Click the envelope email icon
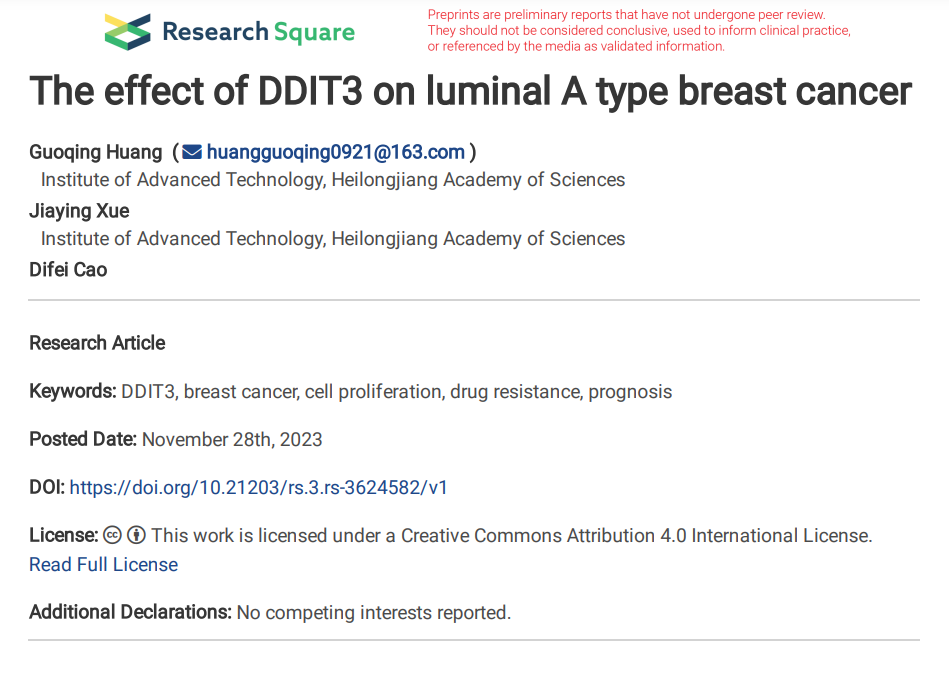 tap(192, 152)
